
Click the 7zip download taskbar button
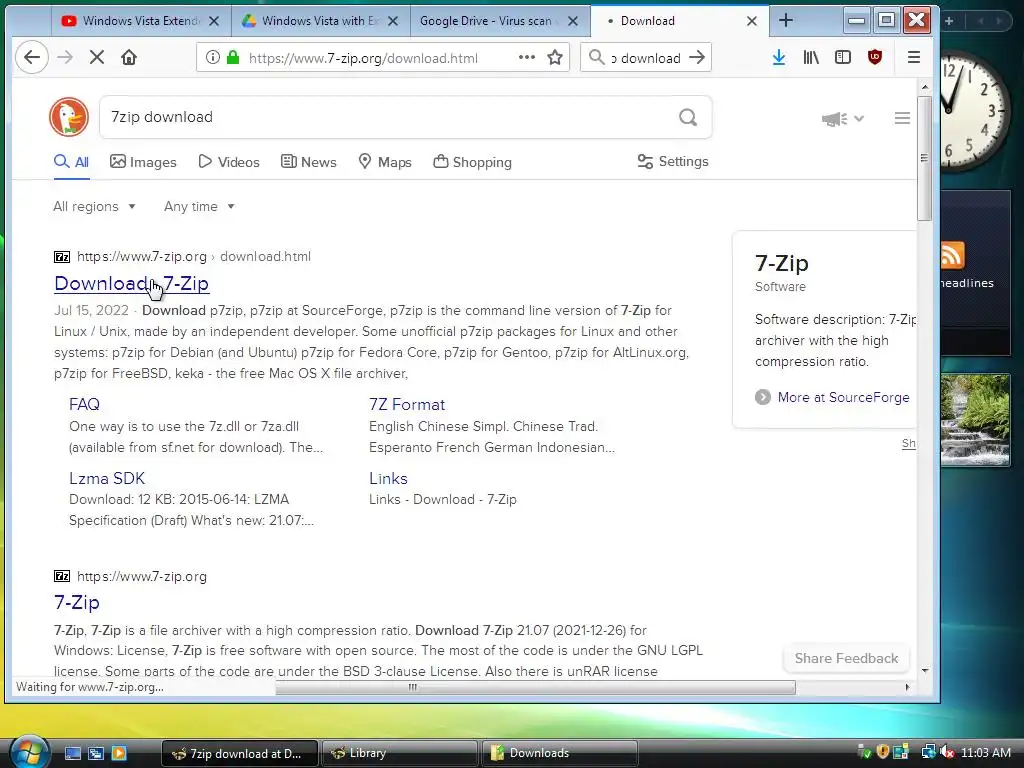tap(239, 753)
